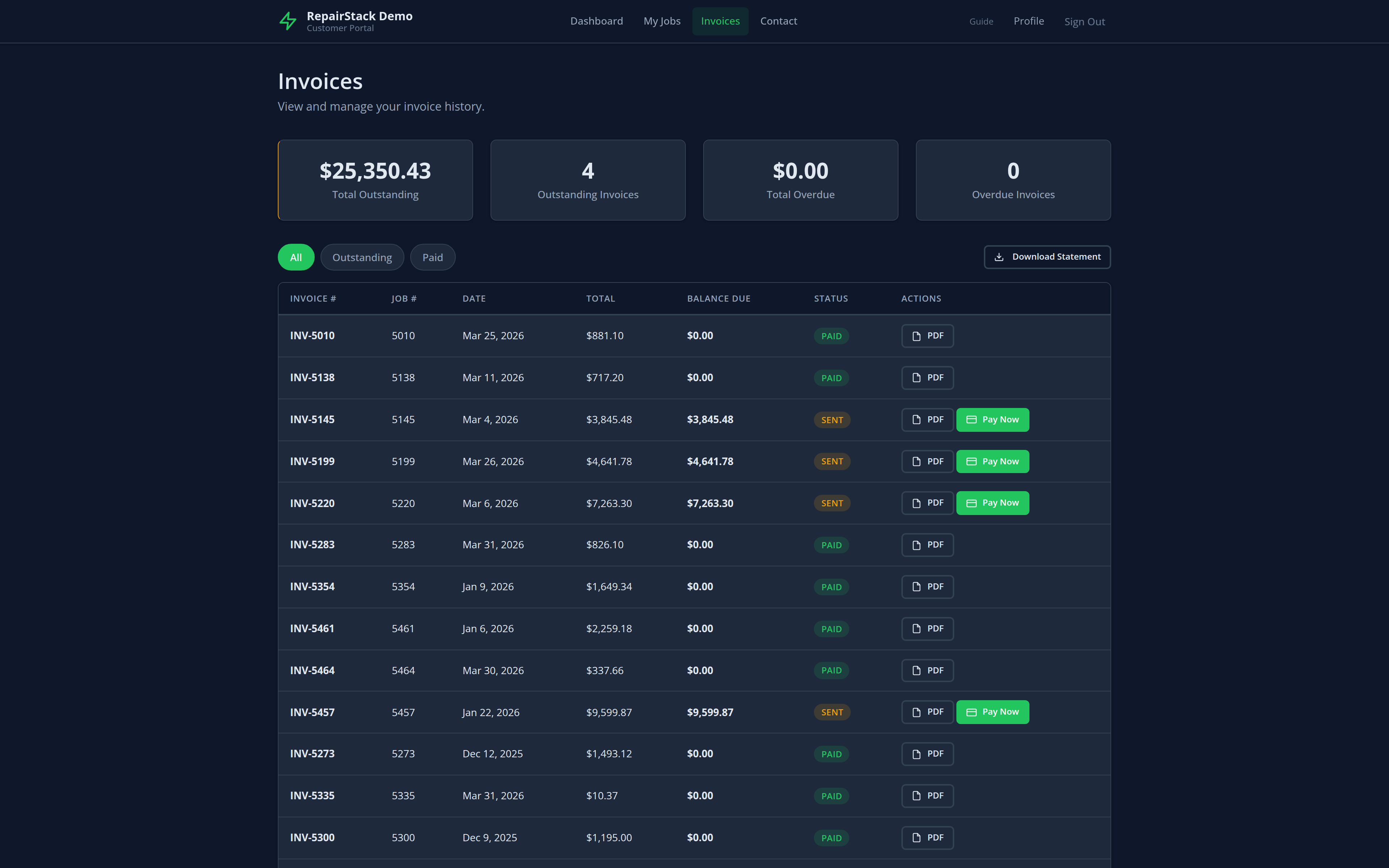The image size is (1389, 868).
Task: Click the Date column header
Action: click(474, 298)
